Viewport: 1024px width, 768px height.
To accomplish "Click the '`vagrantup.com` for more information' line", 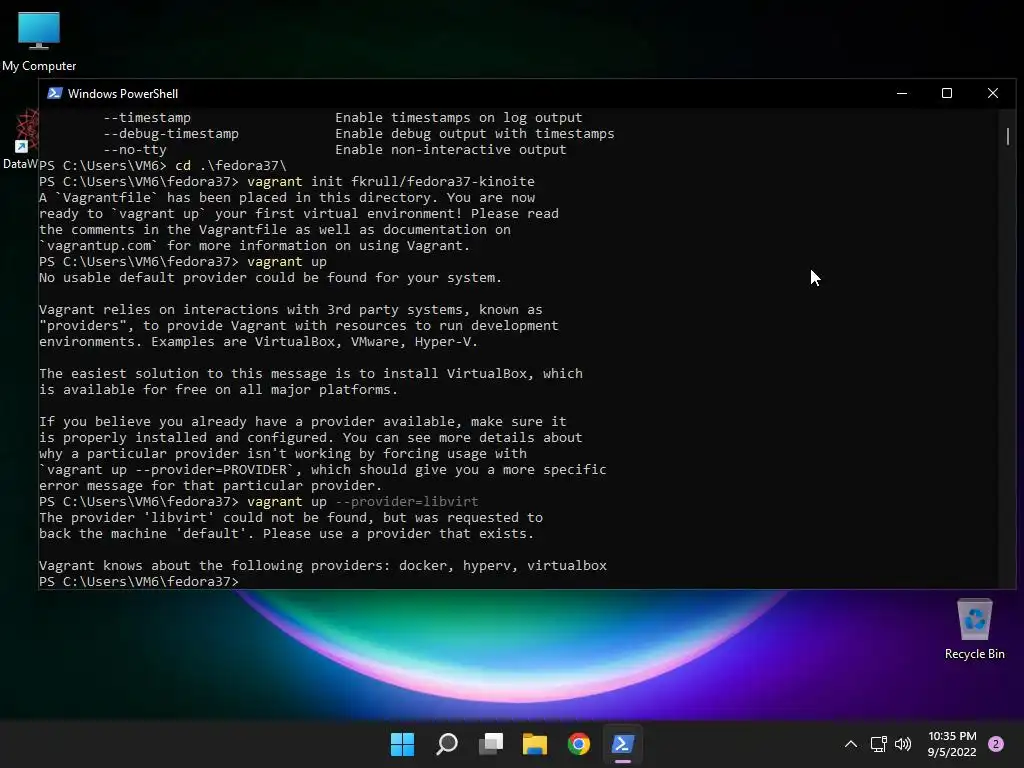I will click(255, 246).
